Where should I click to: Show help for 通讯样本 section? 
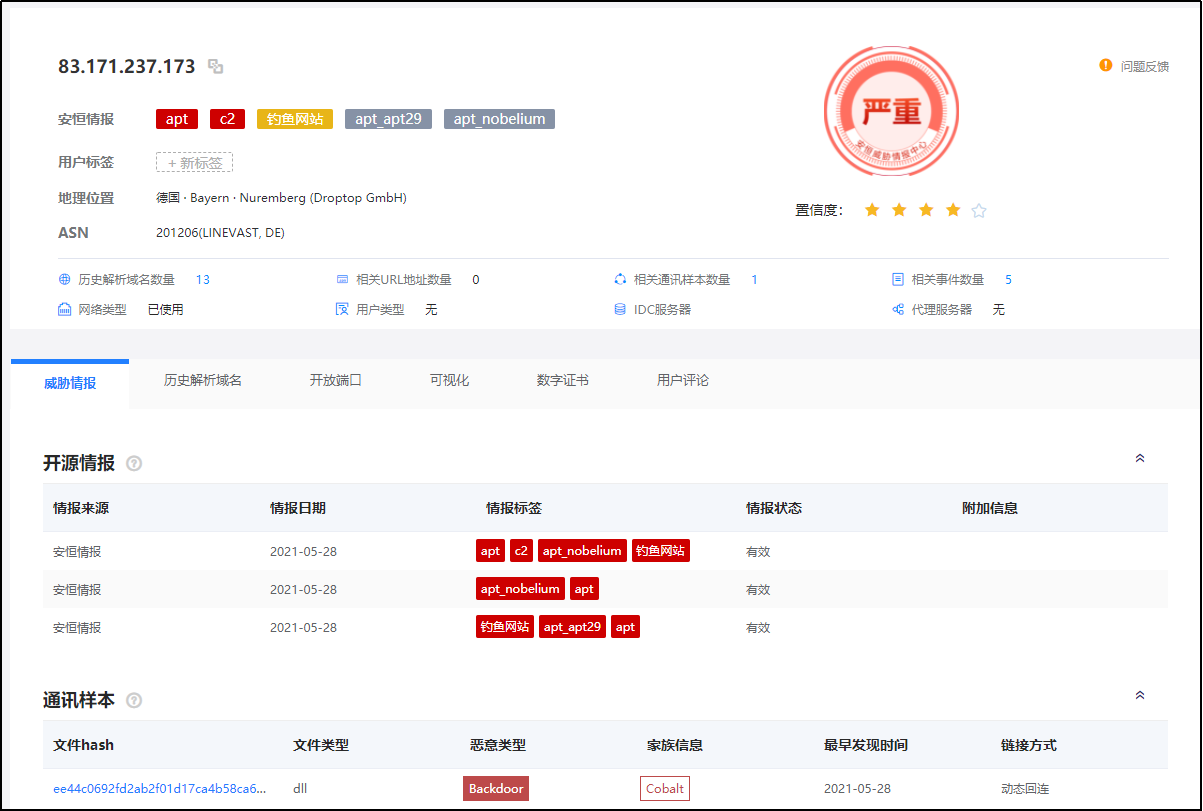click(134, 701)
